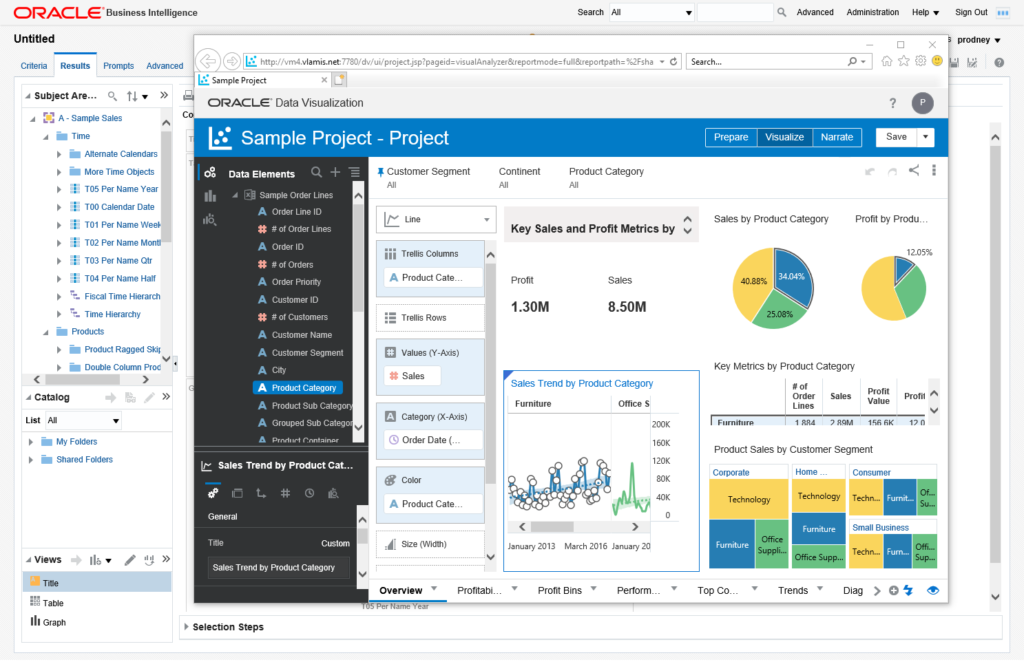The height and width of the screenshot is (662, 1024).
Task: Click the user profile avatar P
Action: [921, 103]
